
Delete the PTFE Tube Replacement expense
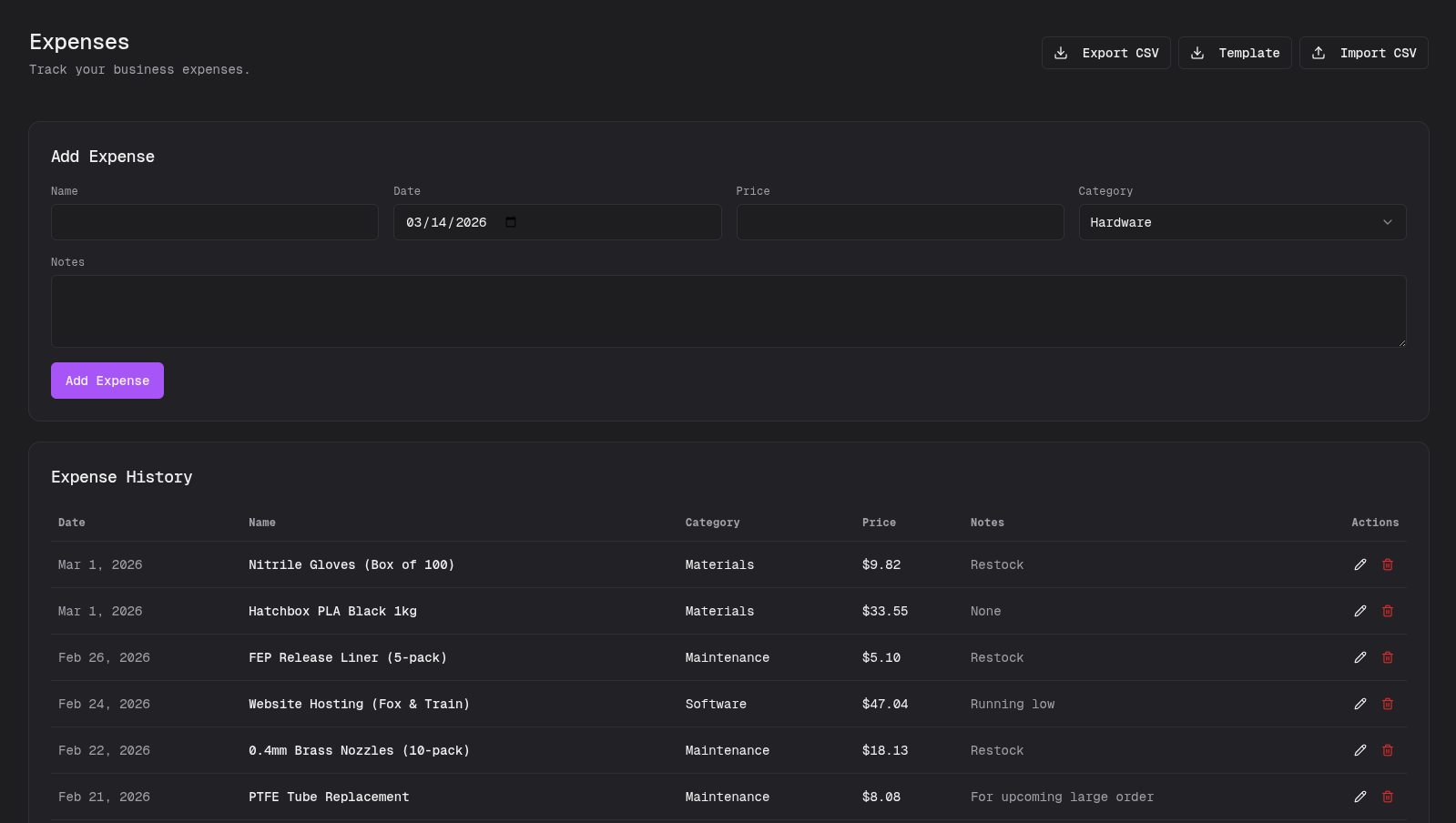(x=1388, y=797)
